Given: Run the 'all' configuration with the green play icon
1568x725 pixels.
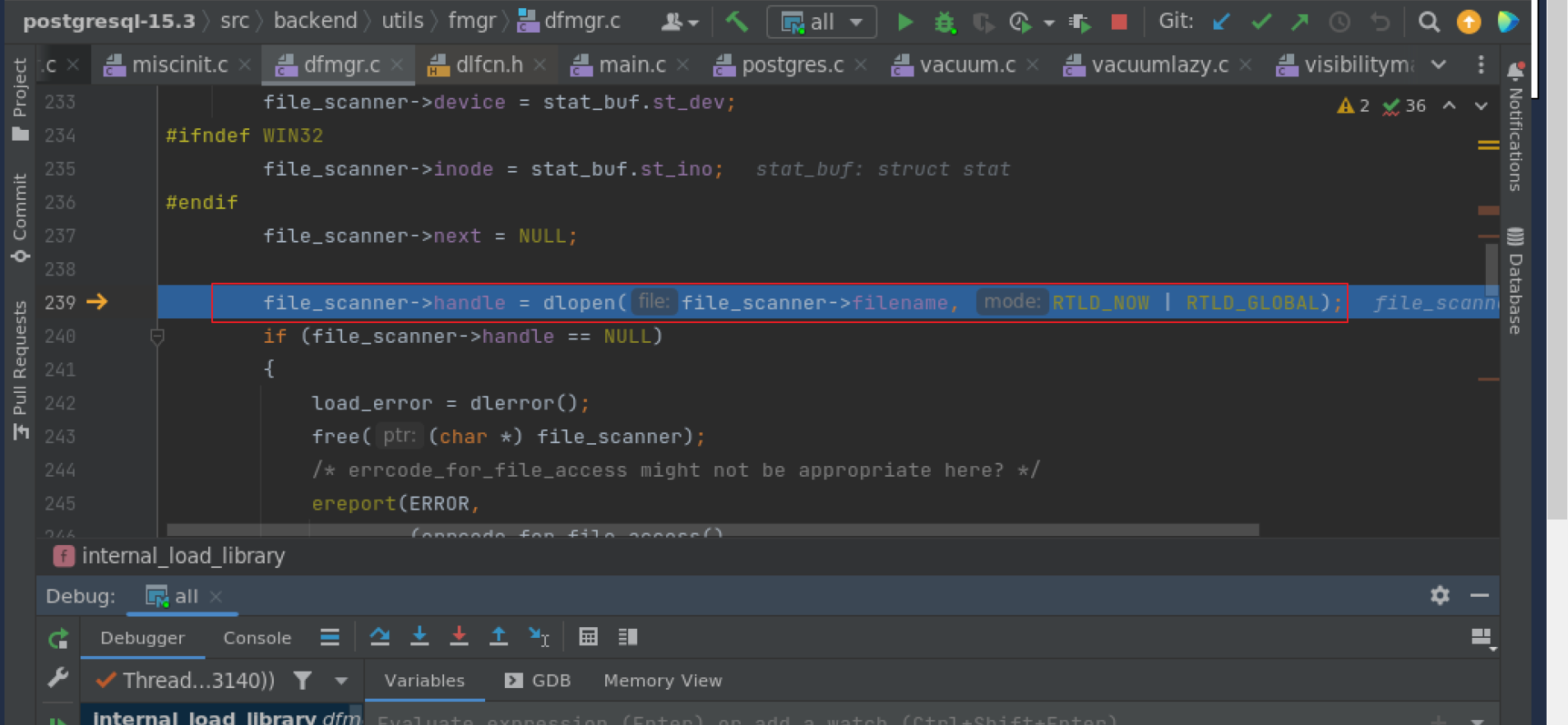Looking at the screenshot, I should pos(905,22).
